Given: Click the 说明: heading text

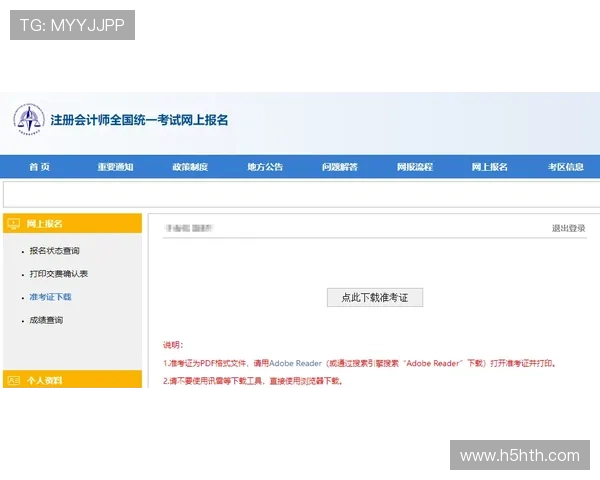Looking at the screenshot, I should [173, 345].
